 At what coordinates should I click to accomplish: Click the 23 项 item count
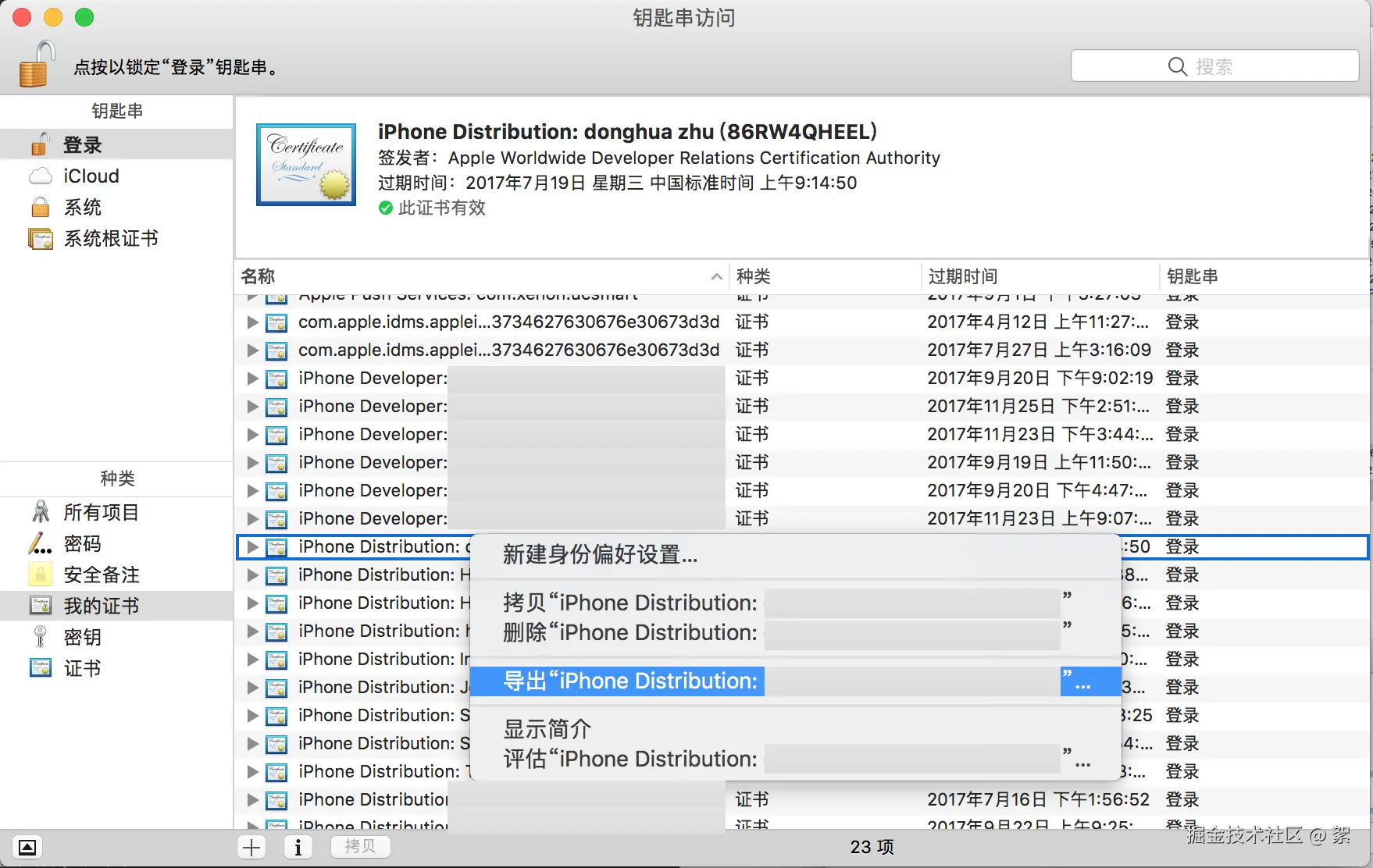click(872, 847)
